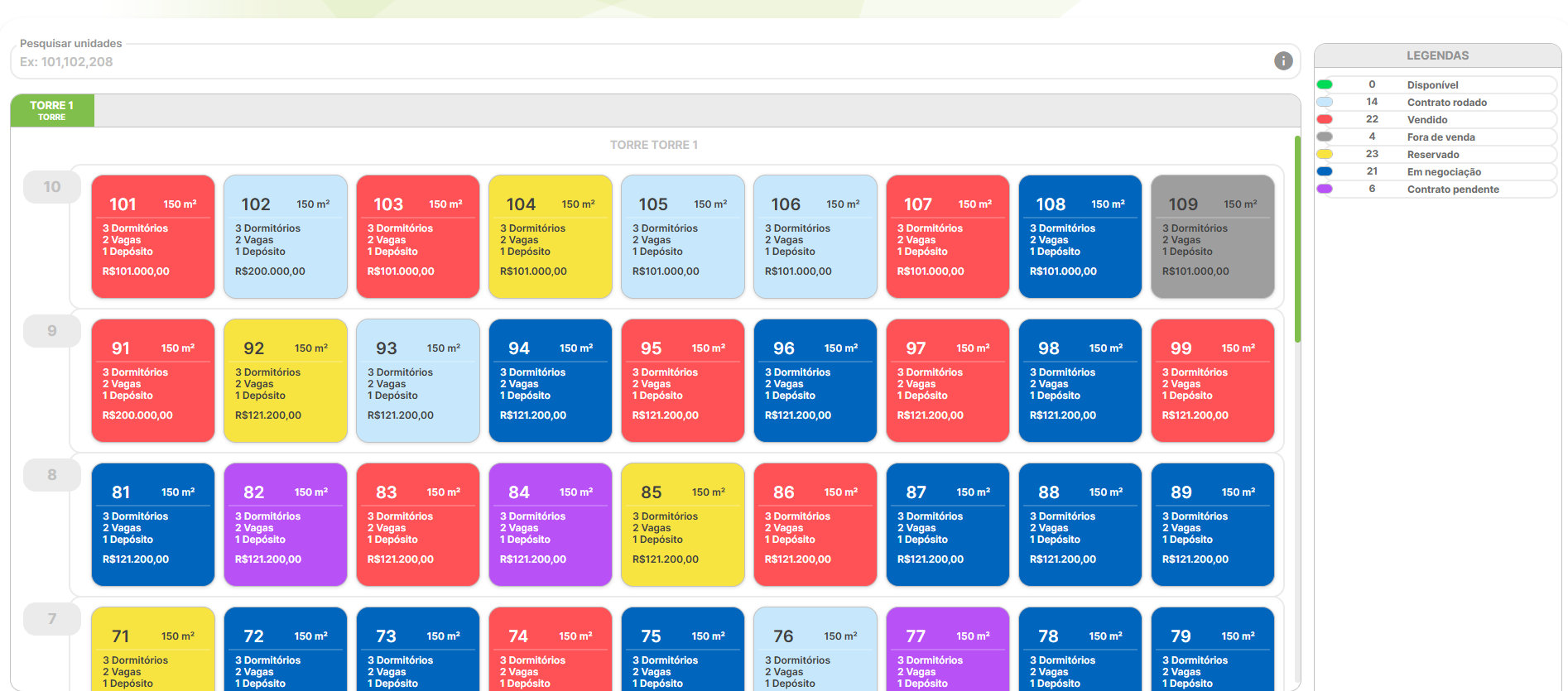Open red unit 99 card
The height and width of the screenshot is (691, 1568).
1213,381
